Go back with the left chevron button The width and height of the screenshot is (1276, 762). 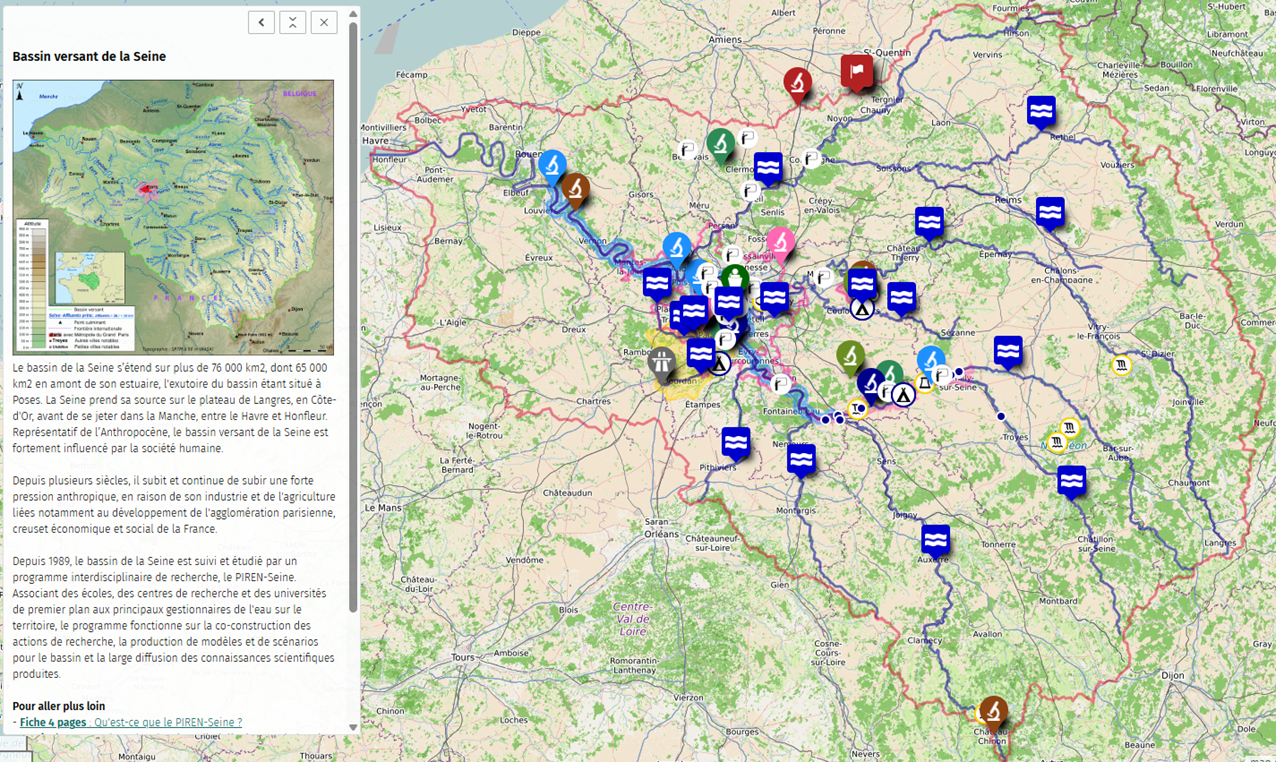tap(261, 22)
